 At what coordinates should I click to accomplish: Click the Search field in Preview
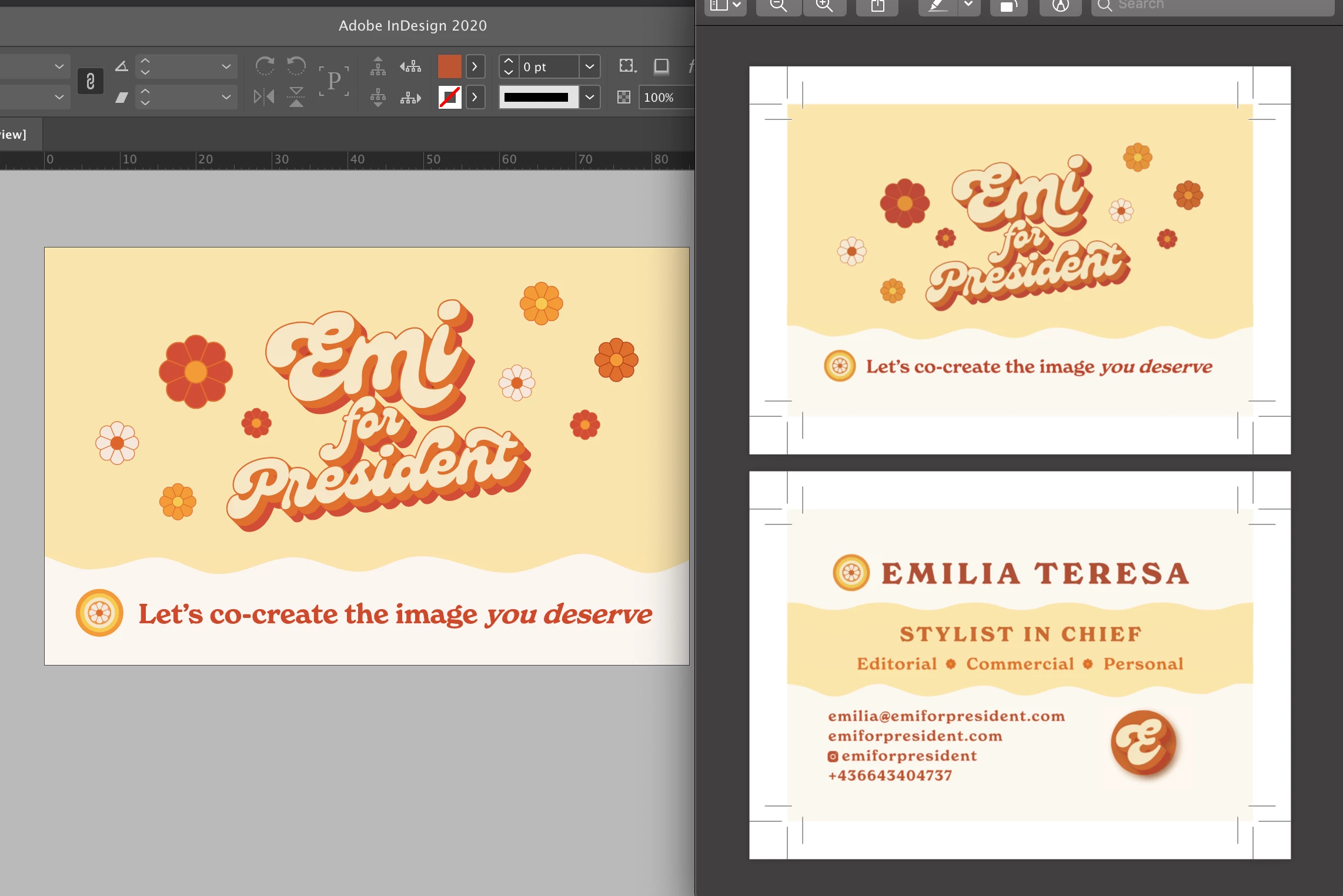(x=1211, y=6)
